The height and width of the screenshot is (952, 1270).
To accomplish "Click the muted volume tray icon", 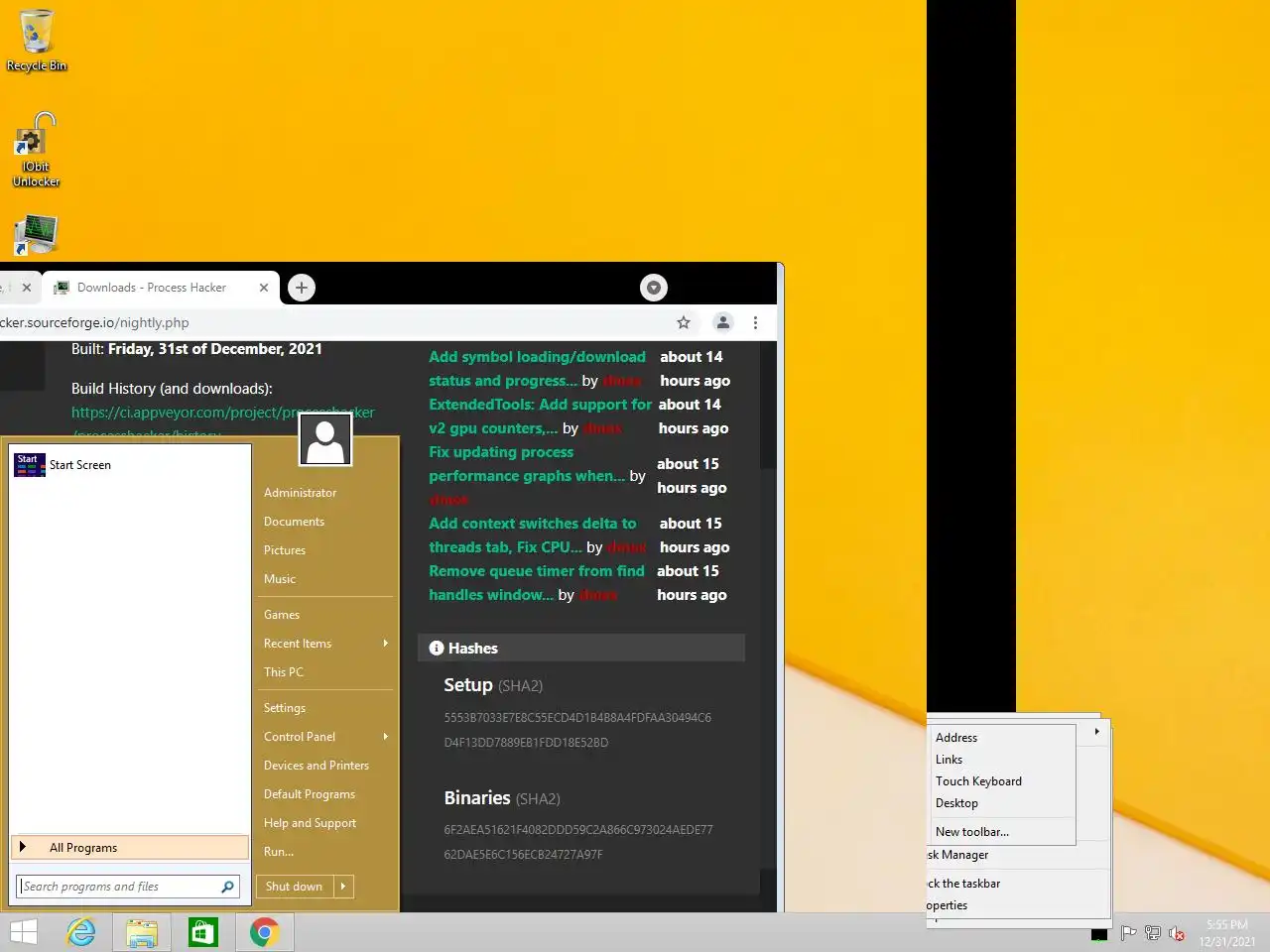I will (1177, 933).
